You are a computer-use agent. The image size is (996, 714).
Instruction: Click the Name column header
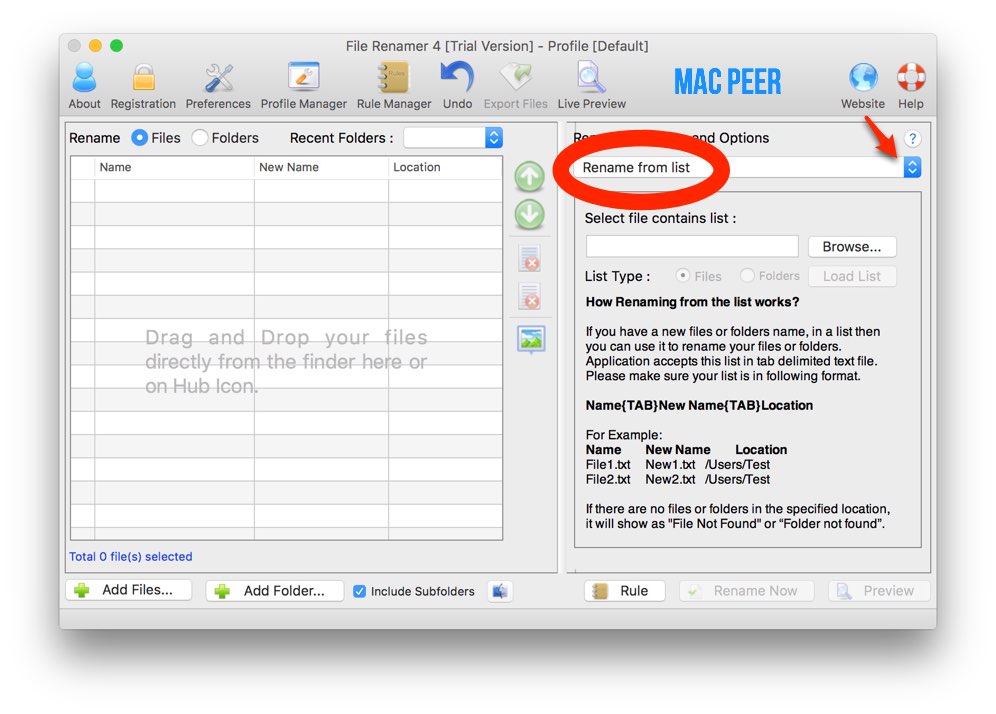tap(174, 167)
